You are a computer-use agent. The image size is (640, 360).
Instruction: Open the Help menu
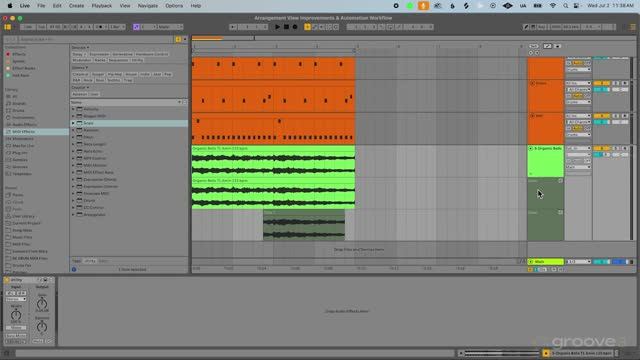(196, 6)
